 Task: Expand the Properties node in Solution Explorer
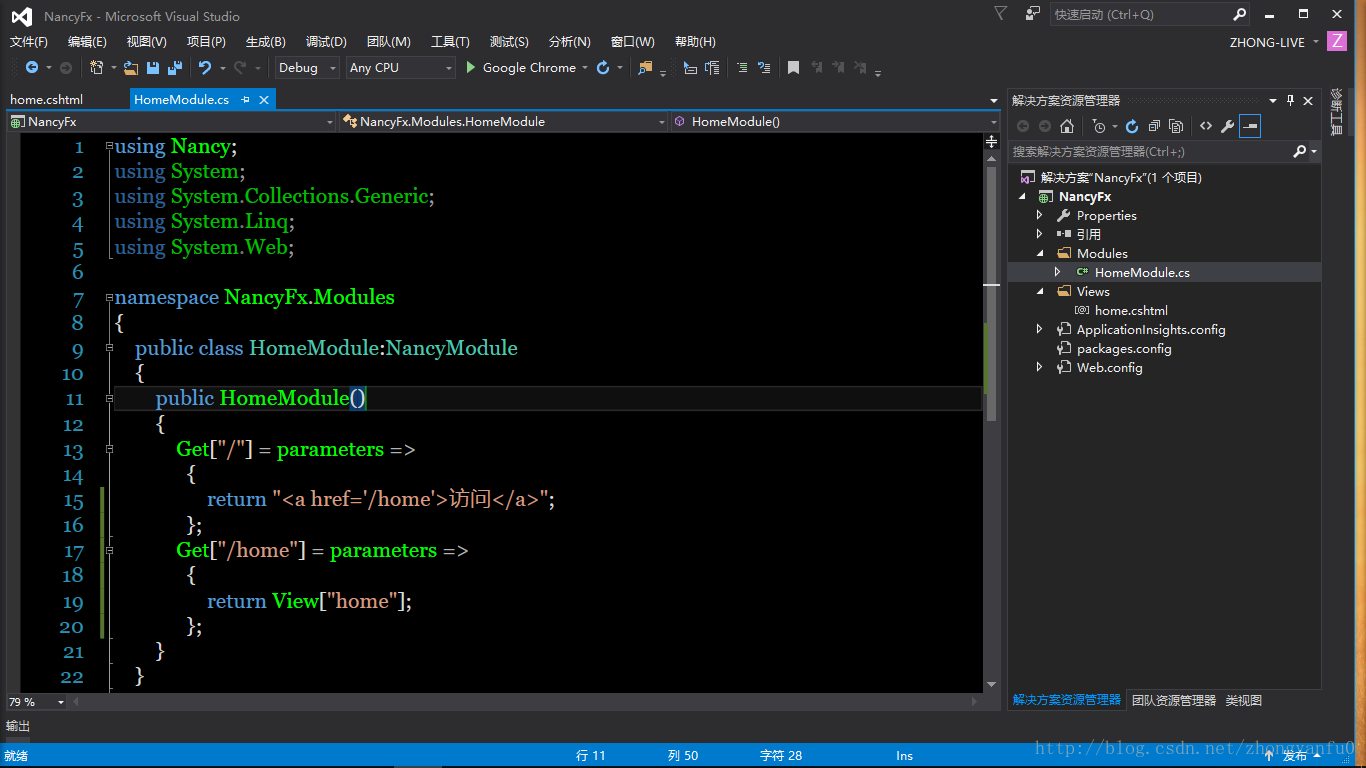[x=1039, y=215]
